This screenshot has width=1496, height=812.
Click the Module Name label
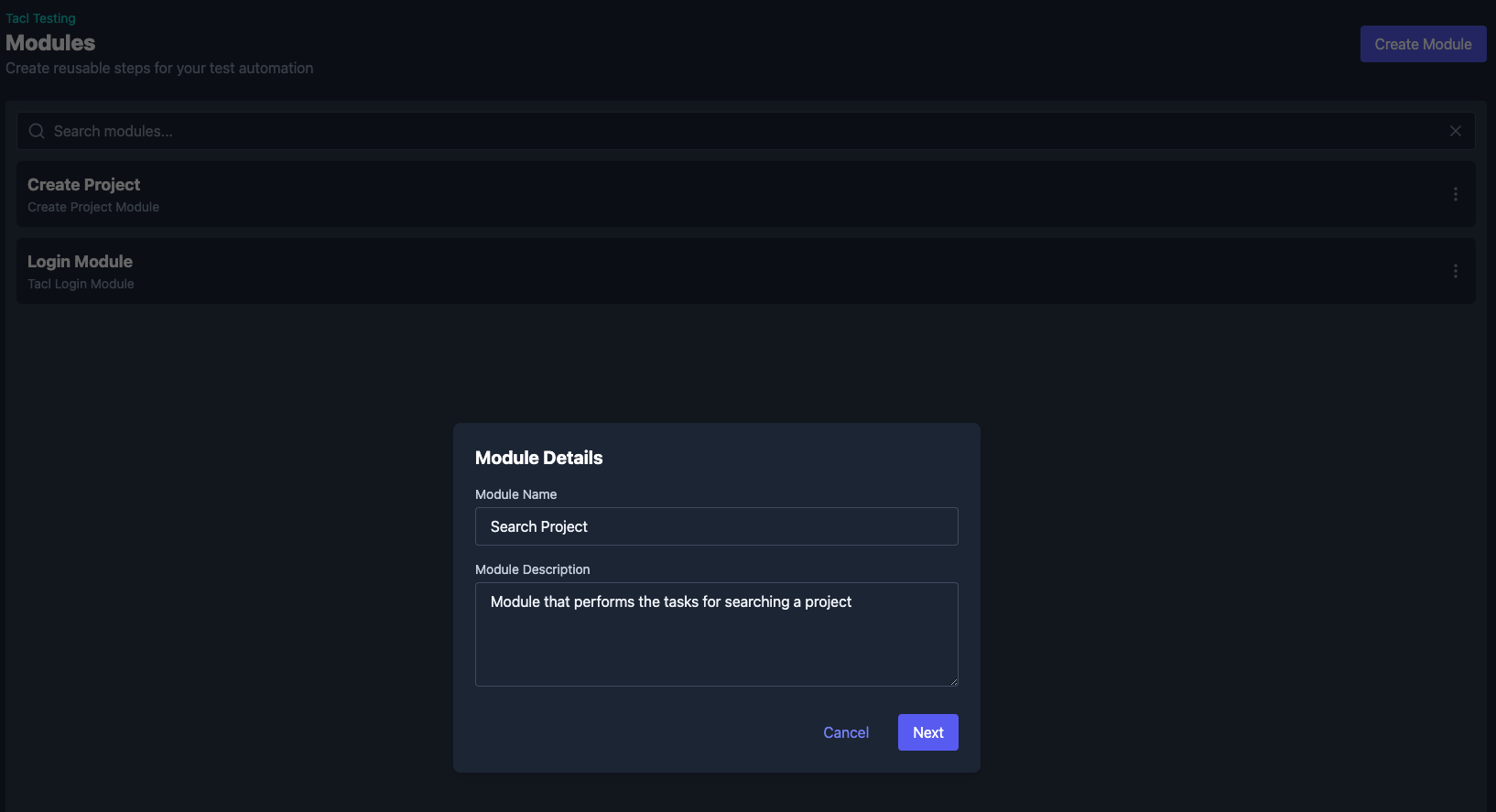(x=515, y=494)
